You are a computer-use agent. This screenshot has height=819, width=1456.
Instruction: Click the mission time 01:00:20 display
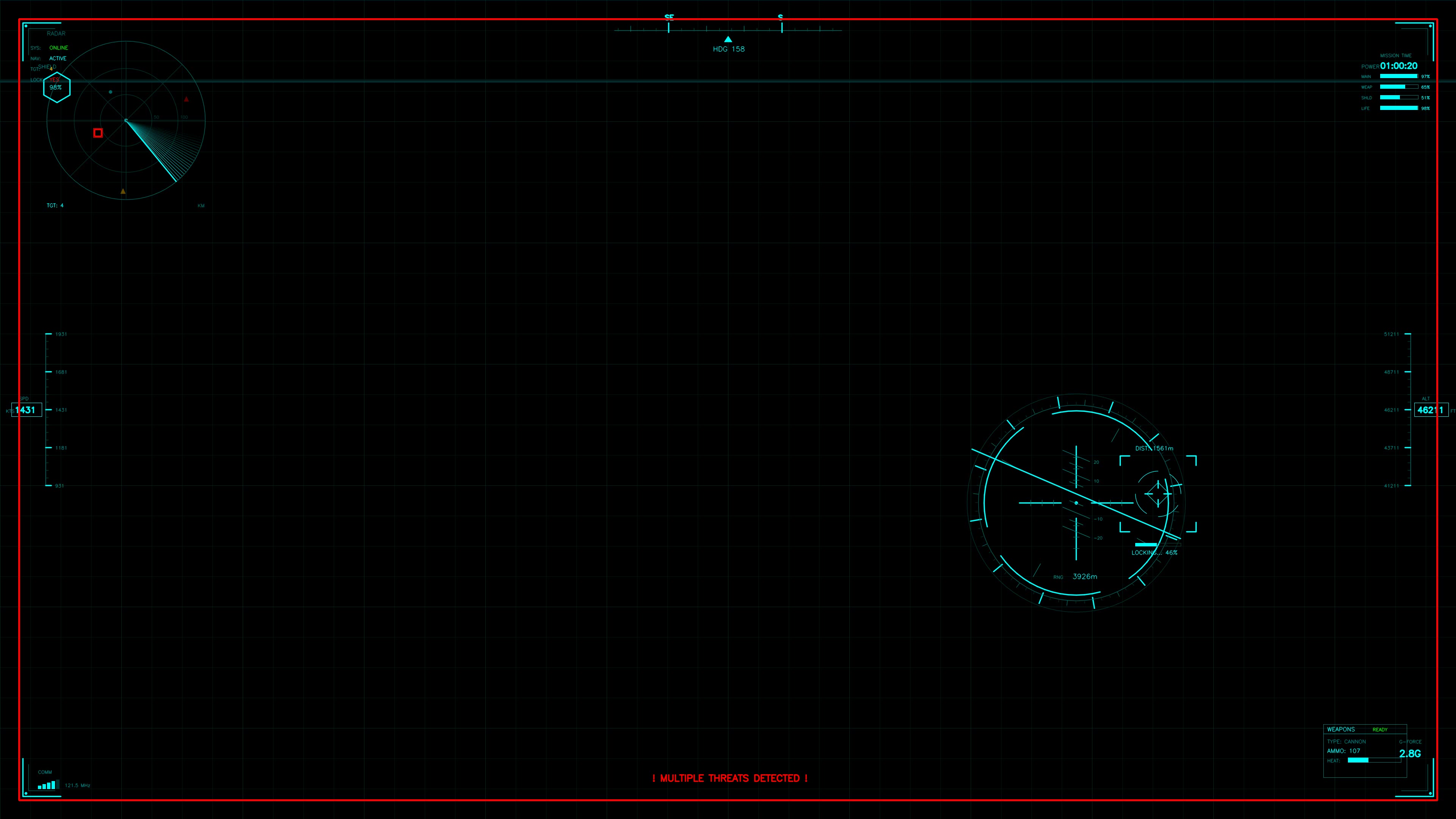(1398, 66)
